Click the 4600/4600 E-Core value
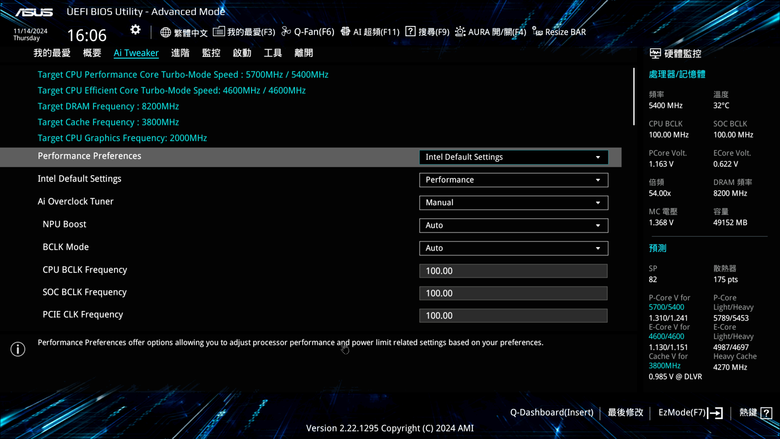This screenshot has width=780, height=439. pos(666,337)
